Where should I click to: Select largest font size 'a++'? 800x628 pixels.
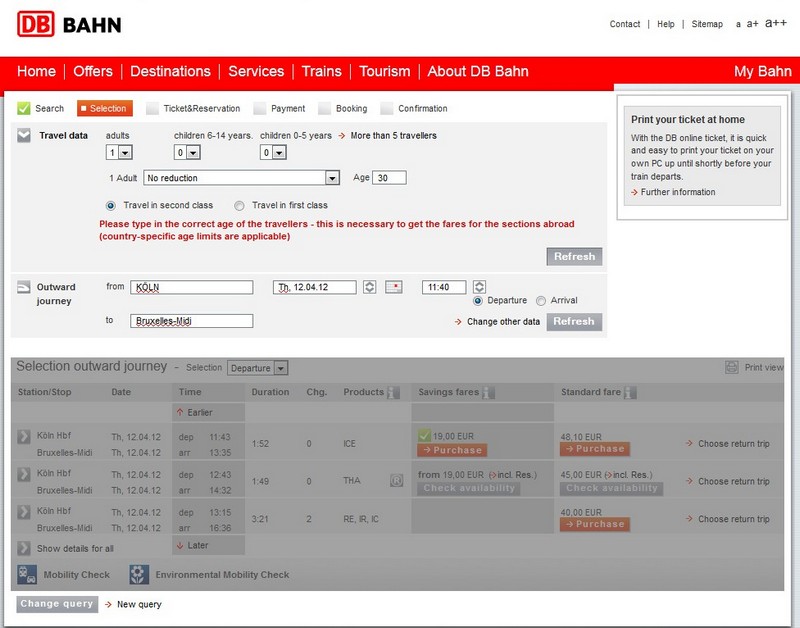776,23
